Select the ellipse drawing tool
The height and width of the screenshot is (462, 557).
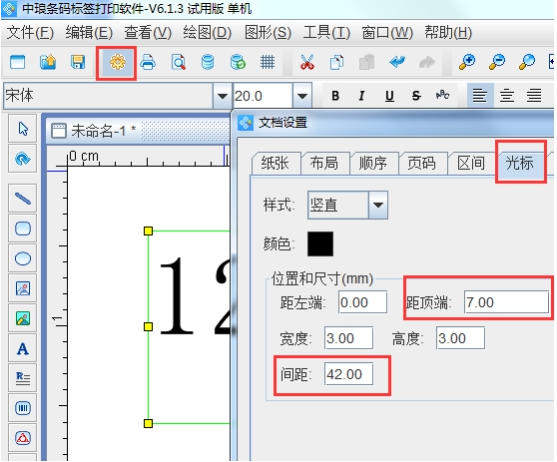23,258
